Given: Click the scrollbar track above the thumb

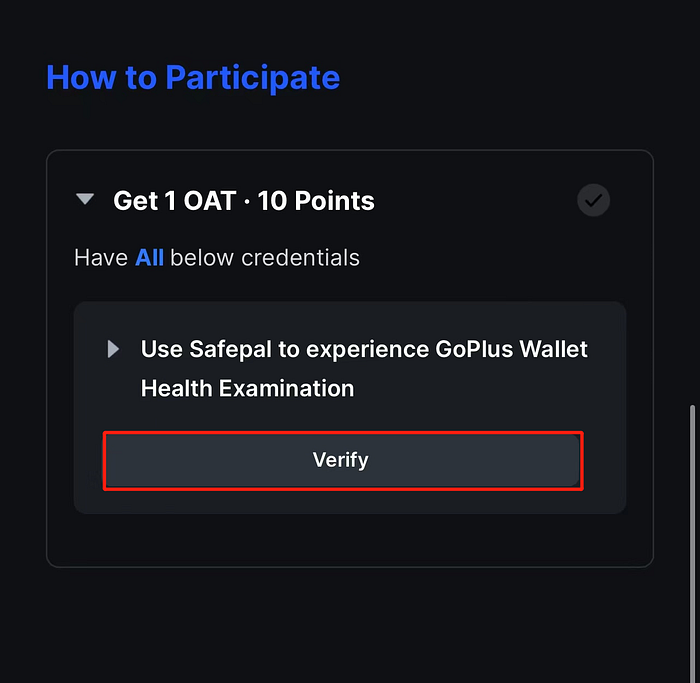Looking at the screenshot, I should (692, 201).
